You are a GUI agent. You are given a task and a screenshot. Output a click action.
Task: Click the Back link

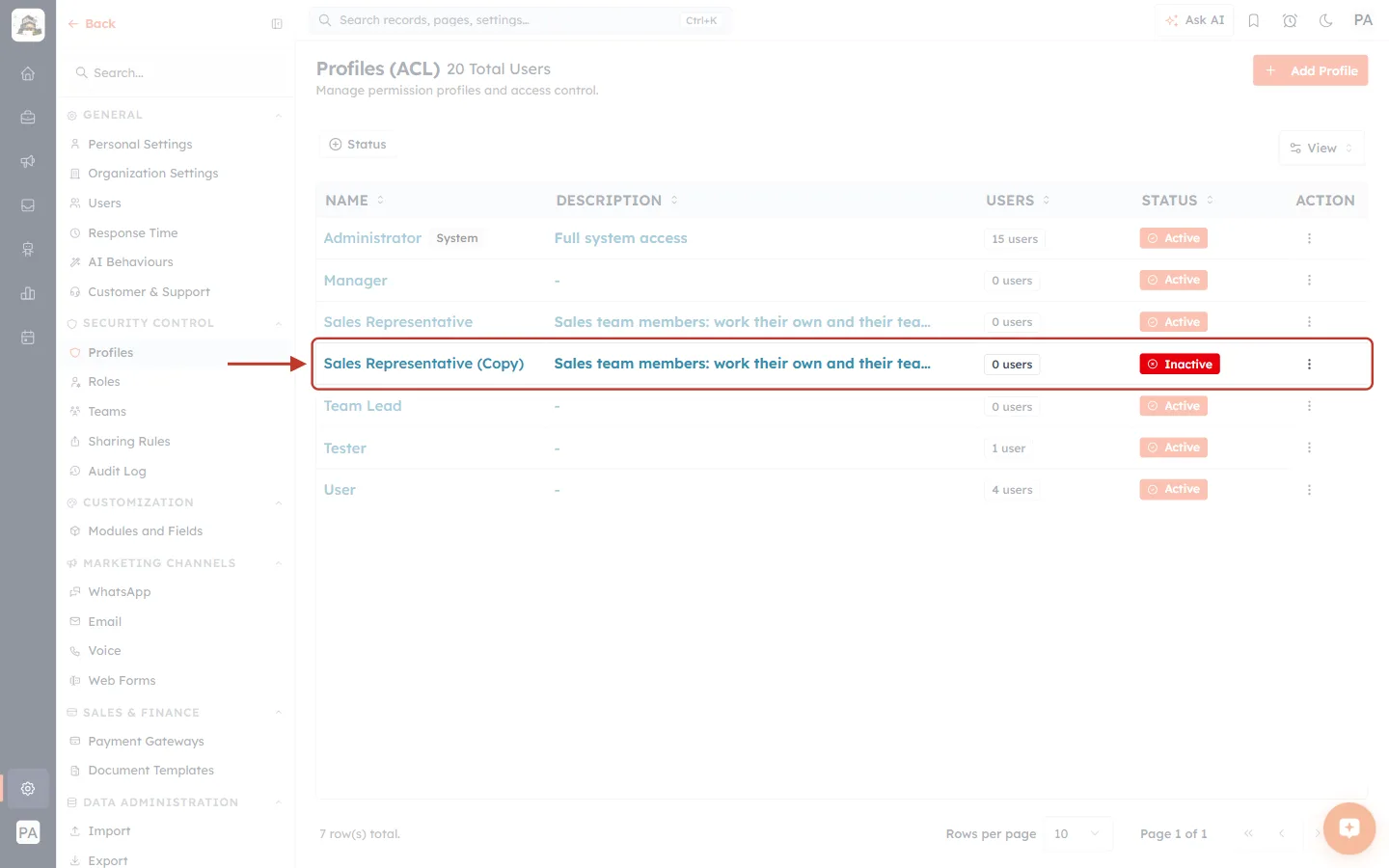pos(92,24)
